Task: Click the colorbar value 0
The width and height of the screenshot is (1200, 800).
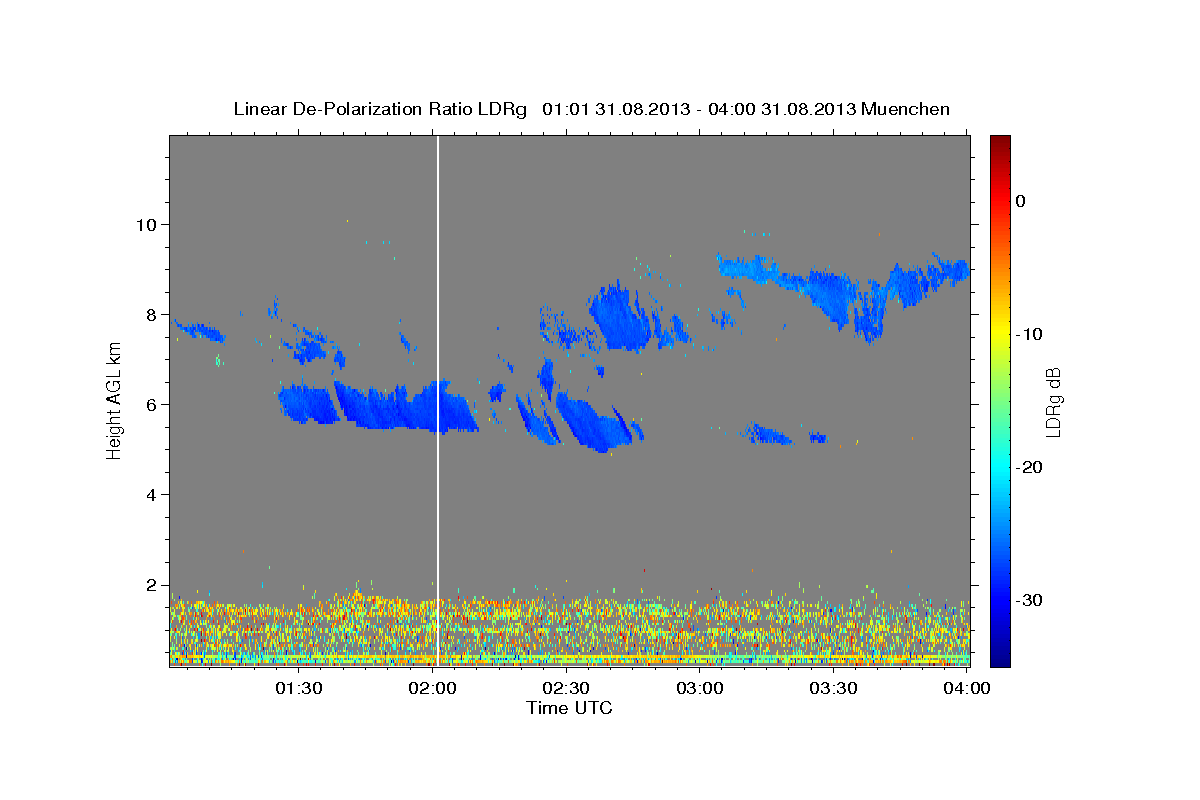Action: [x=1021, y=201]
